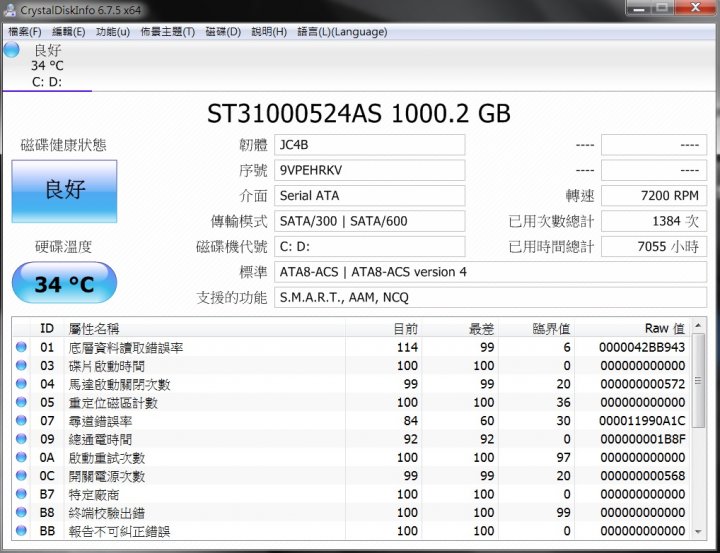Image resolution: width=720 pixels, height=553 pixels.
Task: Click the firmware field JC4B
Action: pyautogui.click(x=370, y=145)
